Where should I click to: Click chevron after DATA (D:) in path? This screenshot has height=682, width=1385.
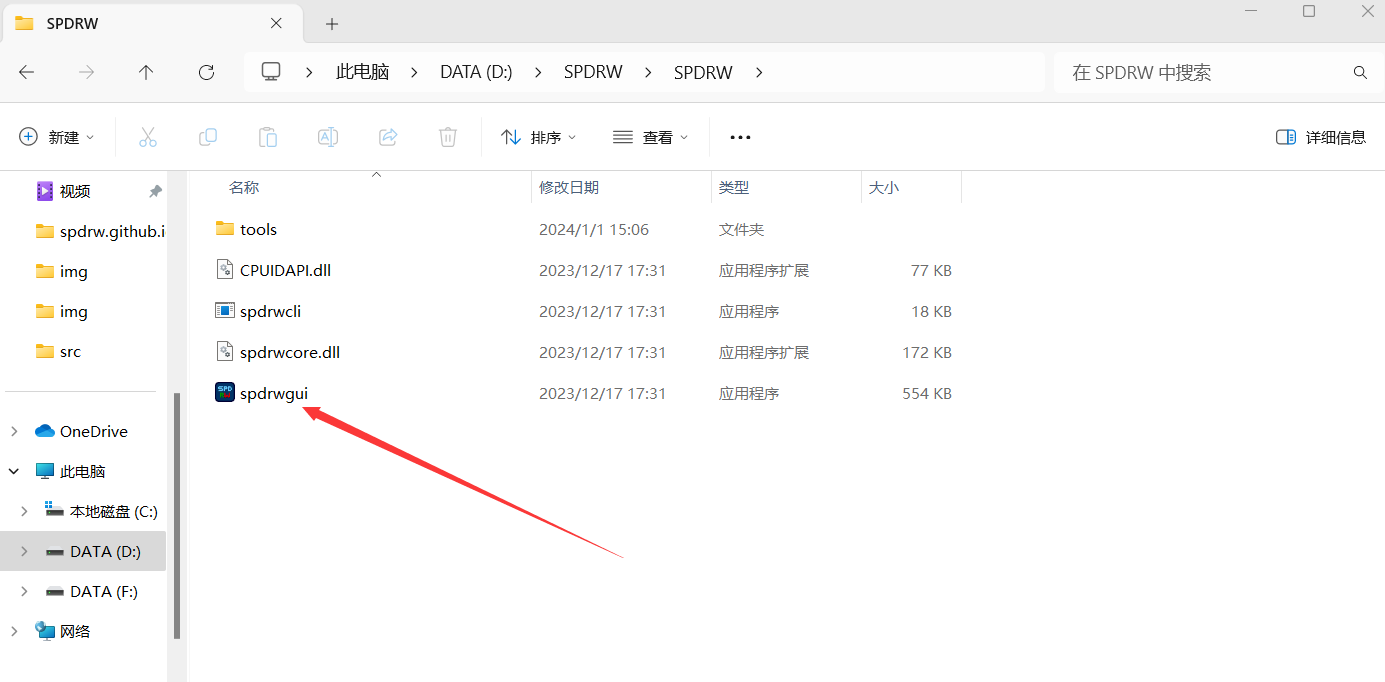click(x=538, y=72)
